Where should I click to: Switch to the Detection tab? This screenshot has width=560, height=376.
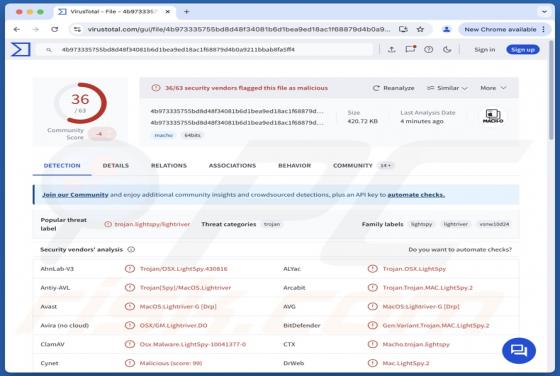[x=62, y=166]
